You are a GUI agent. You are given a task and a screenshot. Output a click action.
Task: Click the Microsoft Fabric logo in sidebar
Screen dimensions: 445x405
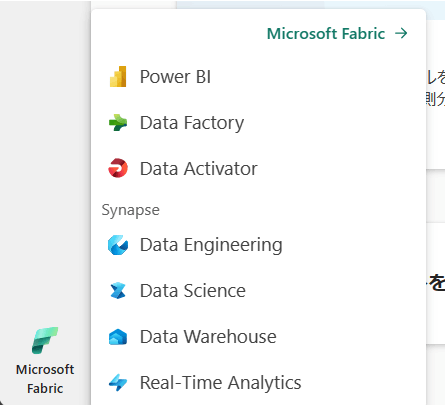[45, 340]
